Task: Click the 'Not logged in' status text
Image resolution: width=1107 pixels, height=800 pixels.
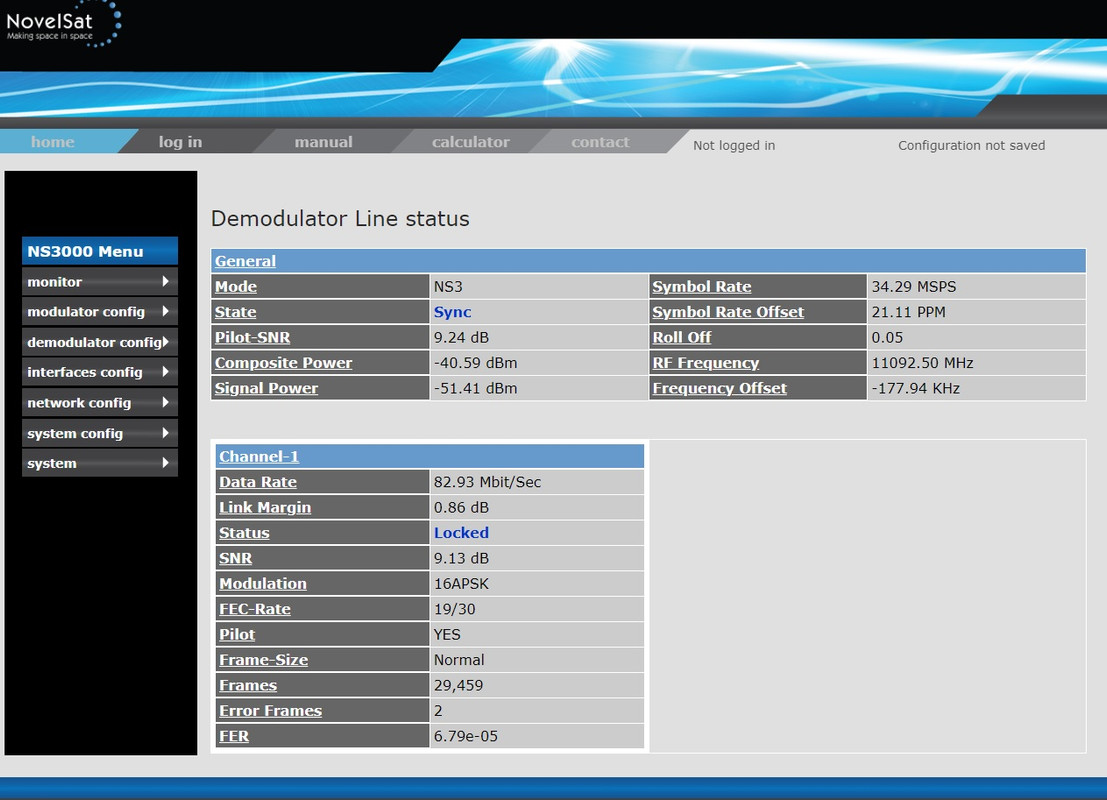Action: point(734,145)
